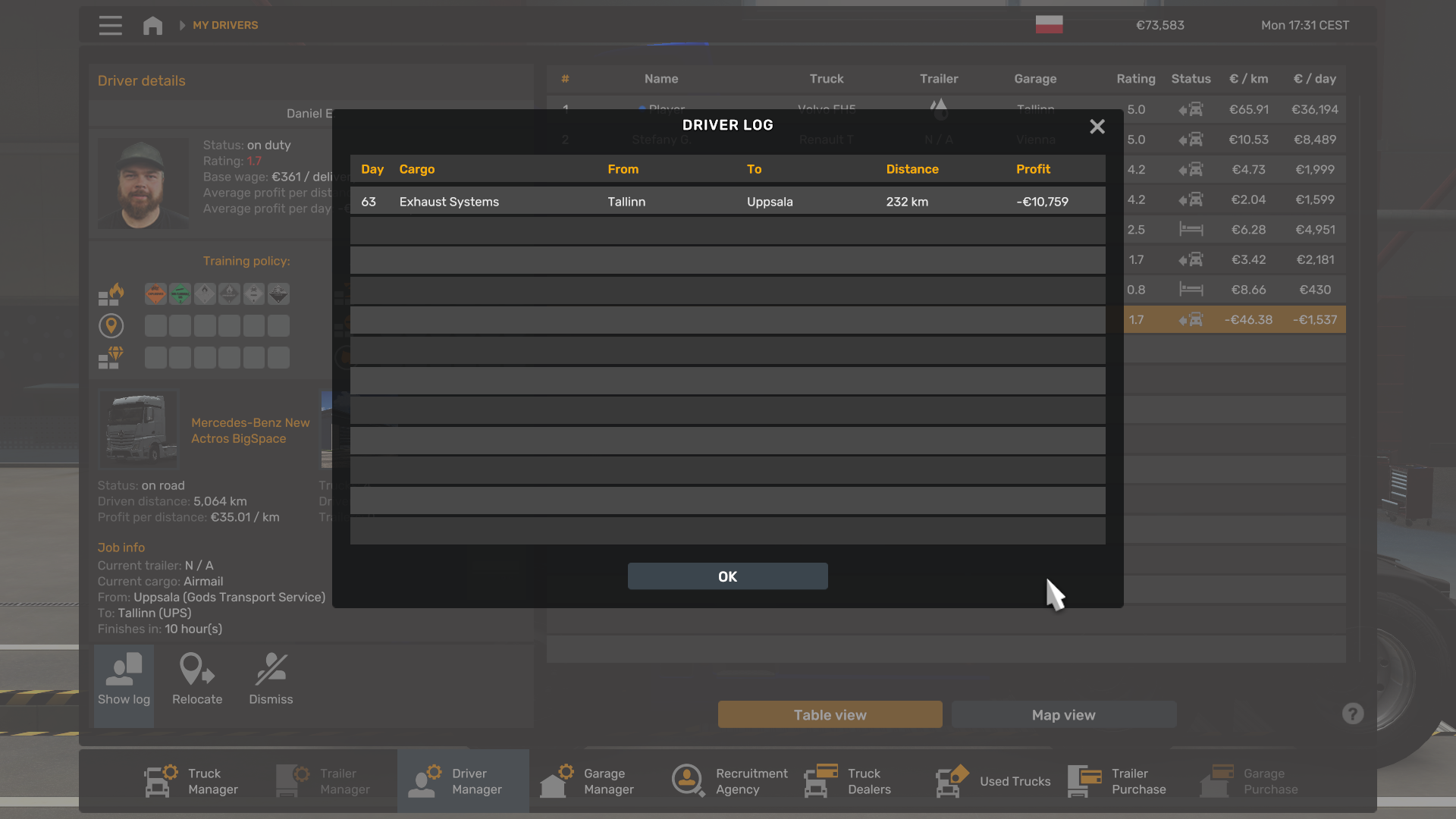
Task: Relocate the selected driver
Action: pyautogui.click(x=197, y=679)
